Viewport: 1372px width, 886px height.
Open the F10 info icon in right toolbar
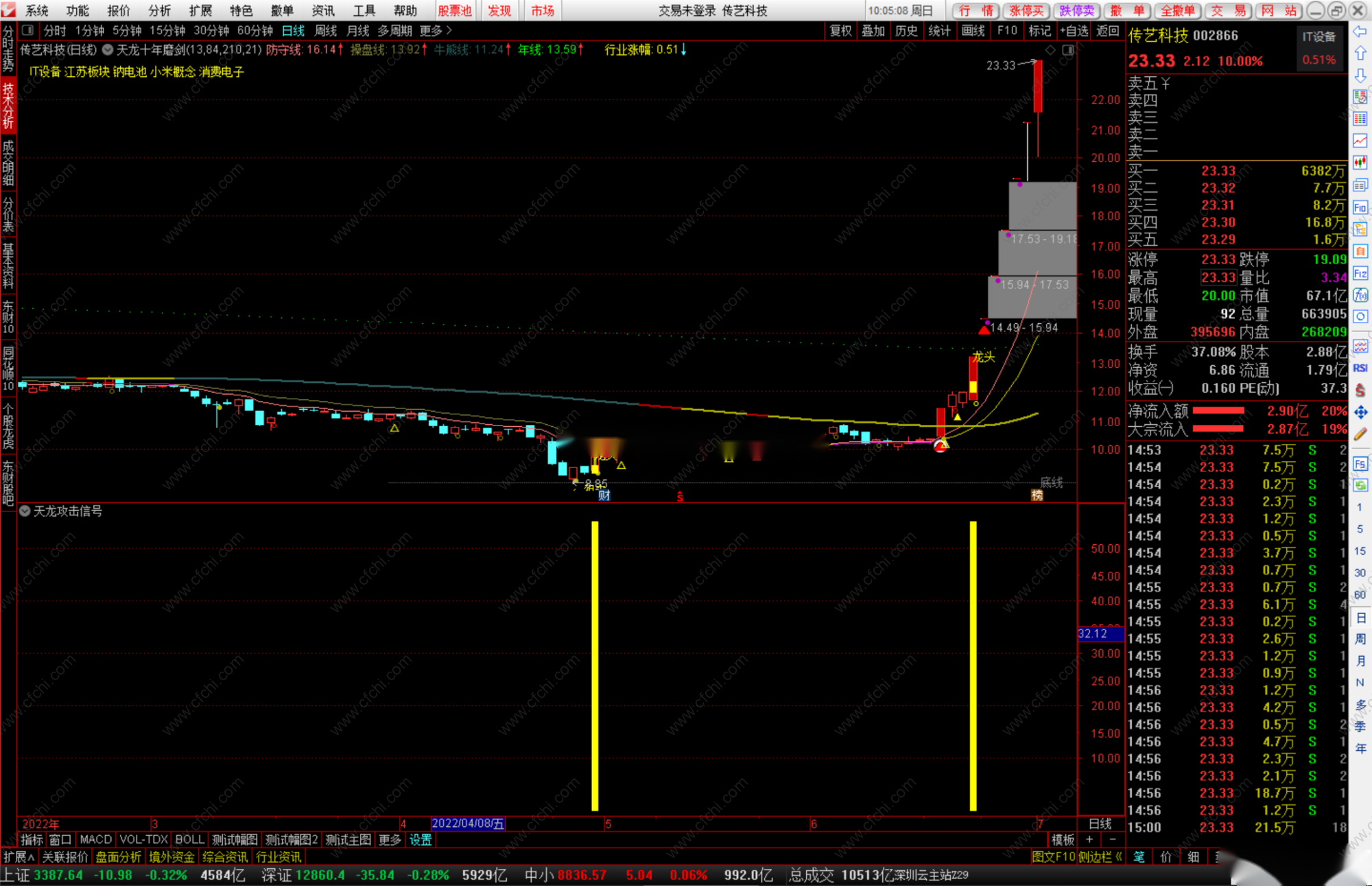[1360, 207]
